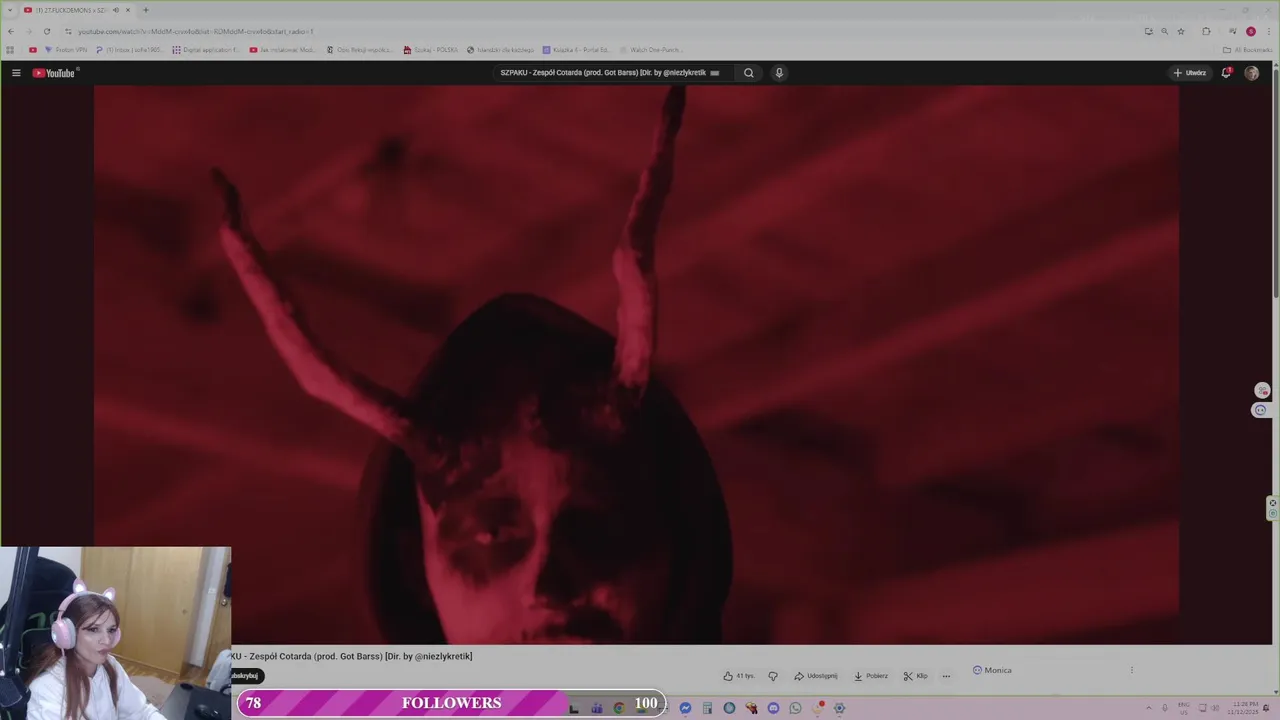Bookmark this page with the star

pos(1180,31)
